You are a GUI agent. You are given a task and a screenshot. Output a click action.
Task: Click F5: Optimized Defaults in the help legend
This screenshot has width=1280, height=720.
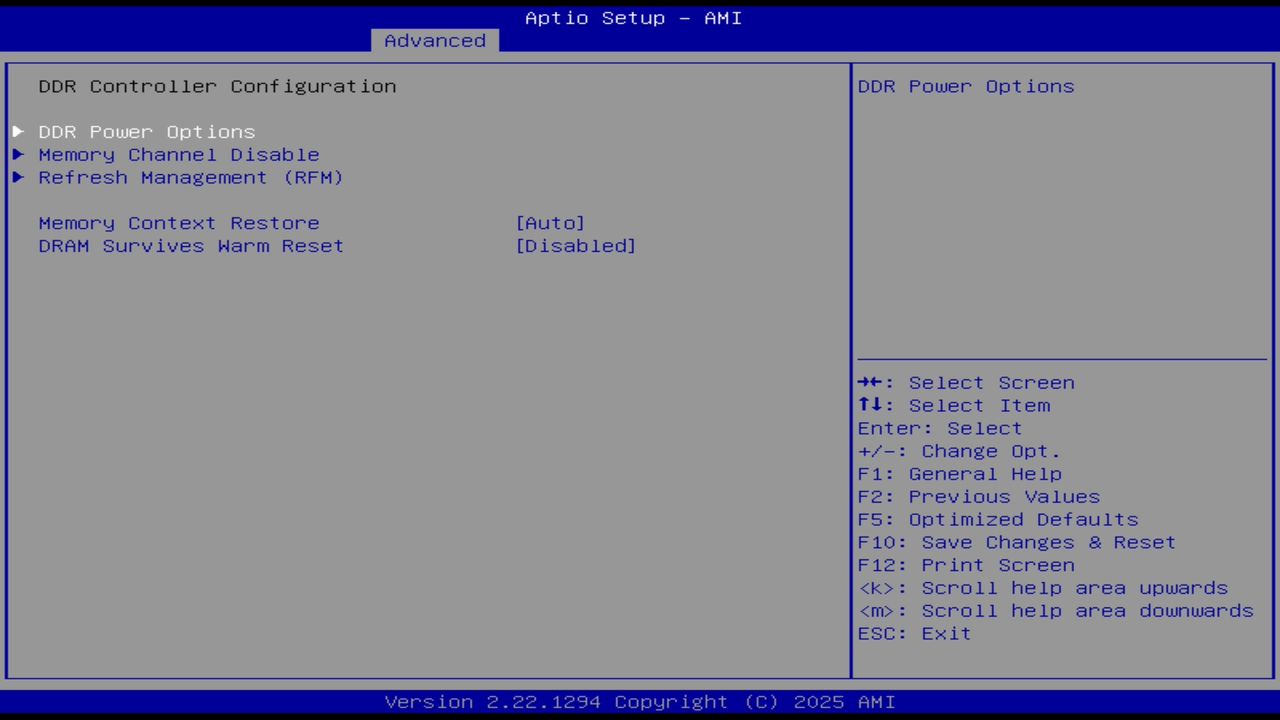tap(997, 519)
